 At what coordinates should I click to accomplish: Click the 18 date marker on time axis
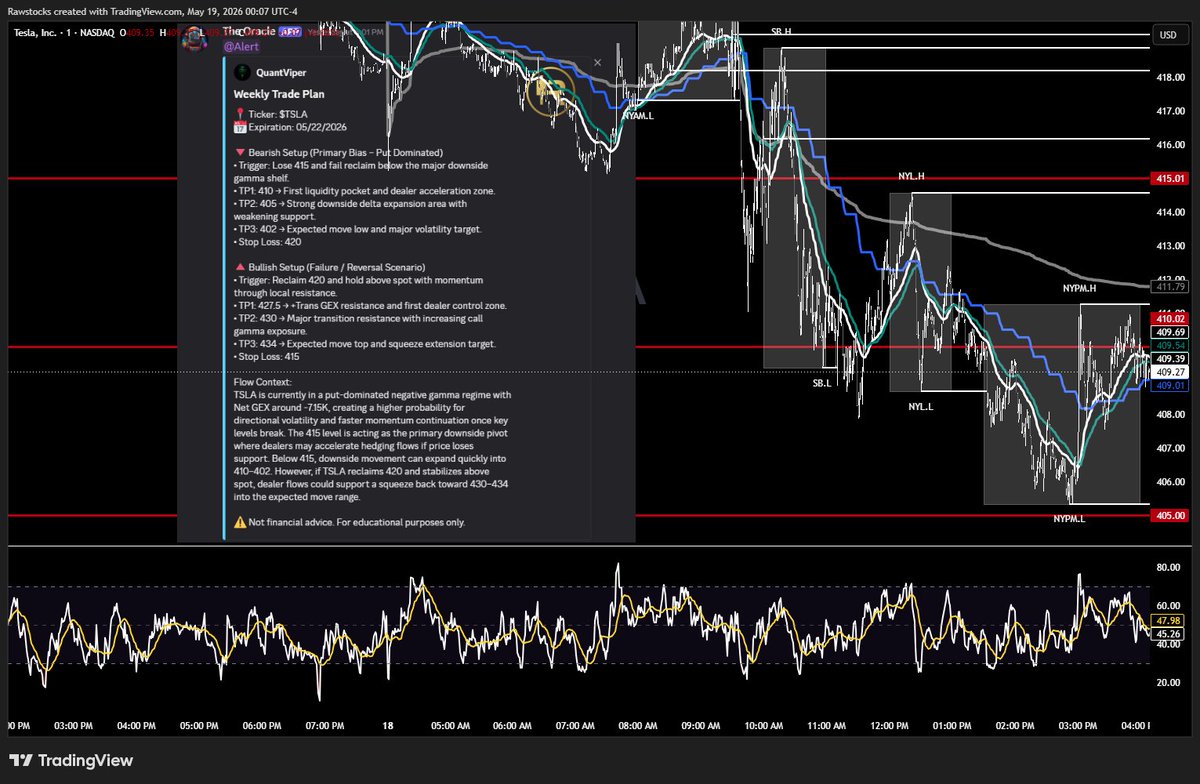[x=387, y=724]
